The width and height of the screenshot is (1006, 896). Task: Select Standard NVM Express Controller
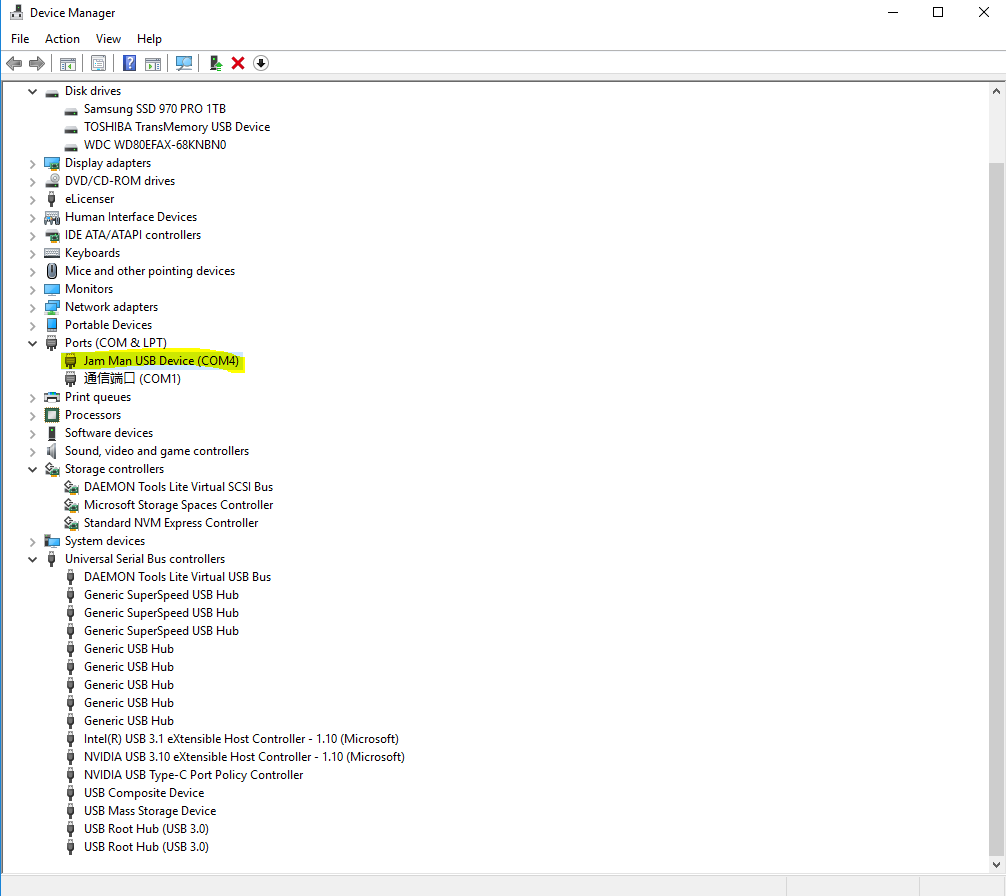tap(171, 523)
